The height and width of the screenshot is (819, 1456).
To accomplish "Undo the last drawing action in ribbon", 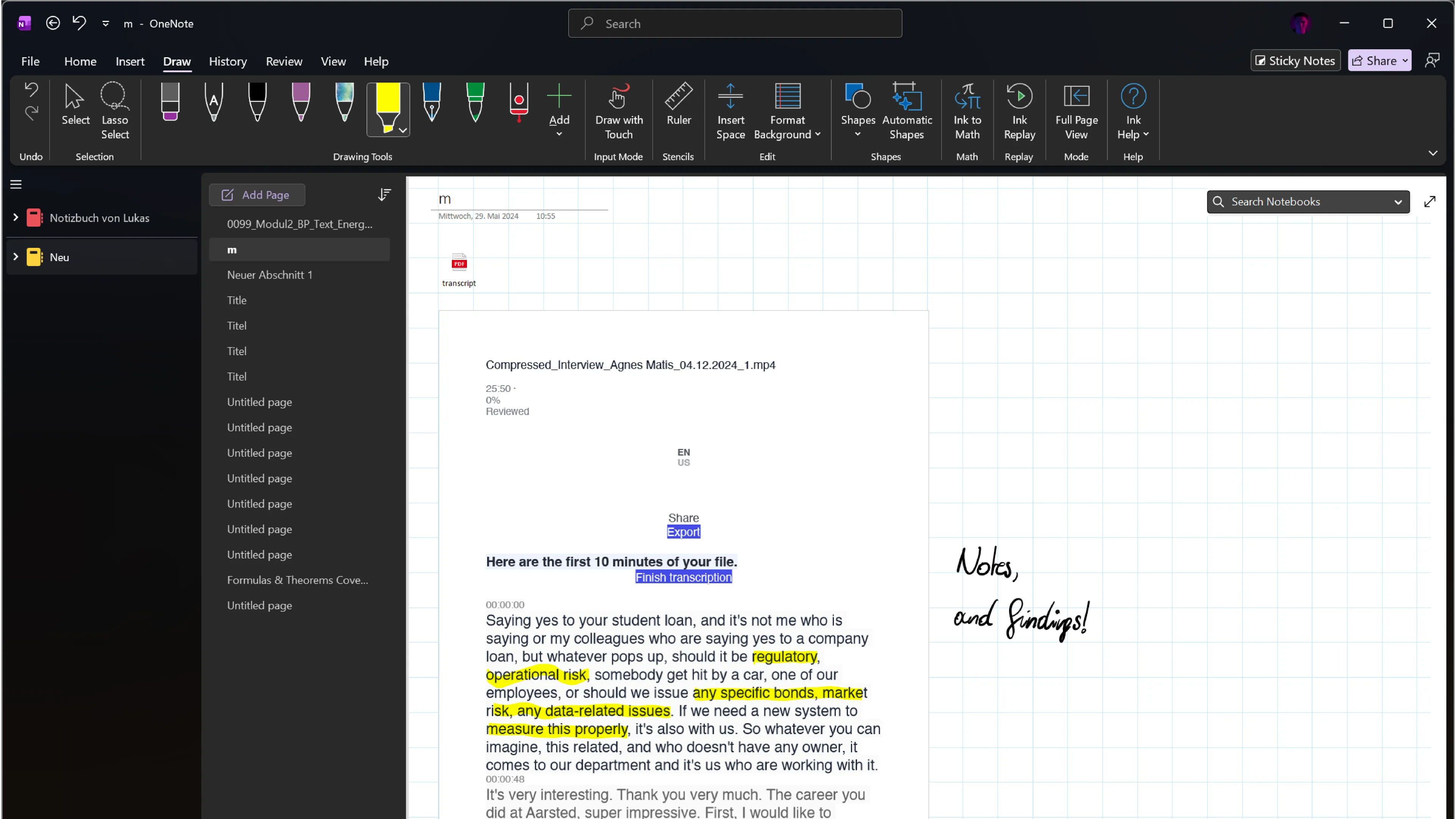I will click(x=31, y=89).
